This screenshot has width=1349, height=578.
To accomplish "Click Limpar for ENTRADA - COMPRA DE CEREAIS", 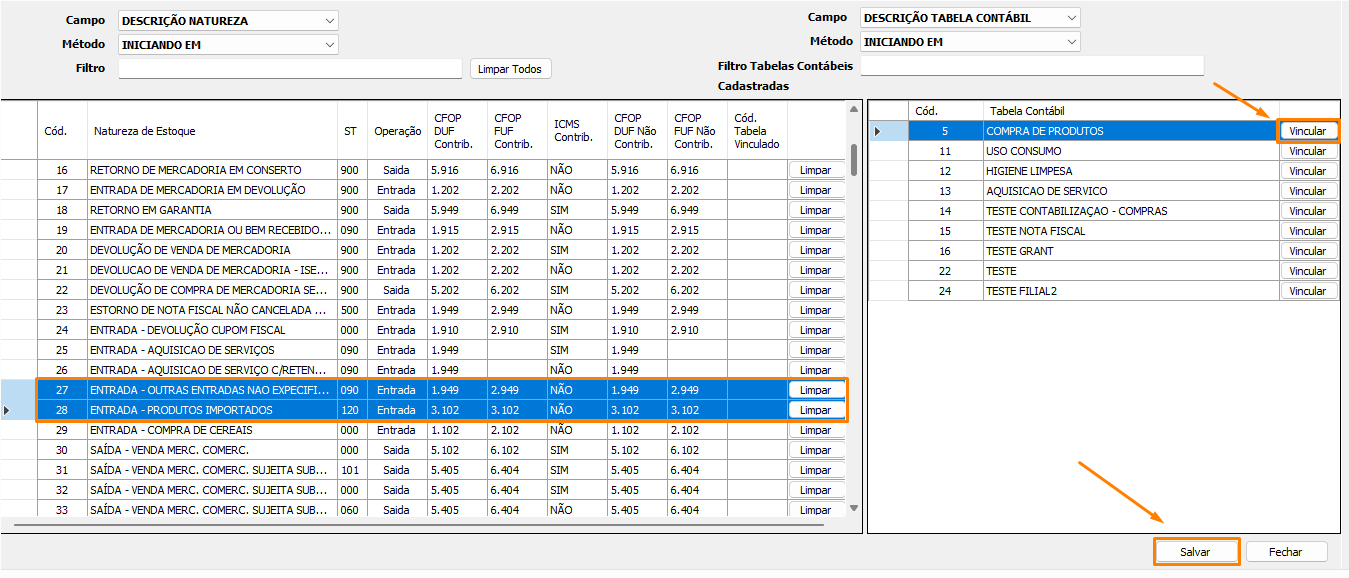I will pos(816,430).
